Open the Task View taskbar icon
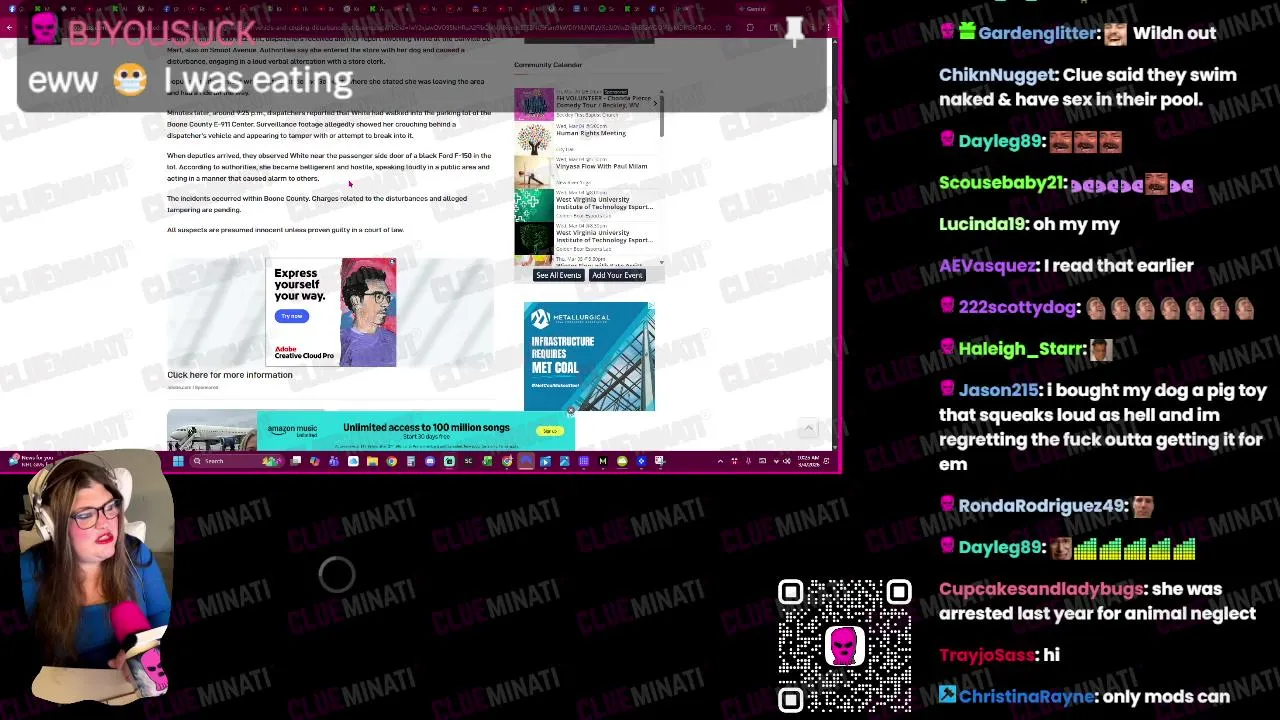Screen dimensions: 1280x720 [296, 461]
